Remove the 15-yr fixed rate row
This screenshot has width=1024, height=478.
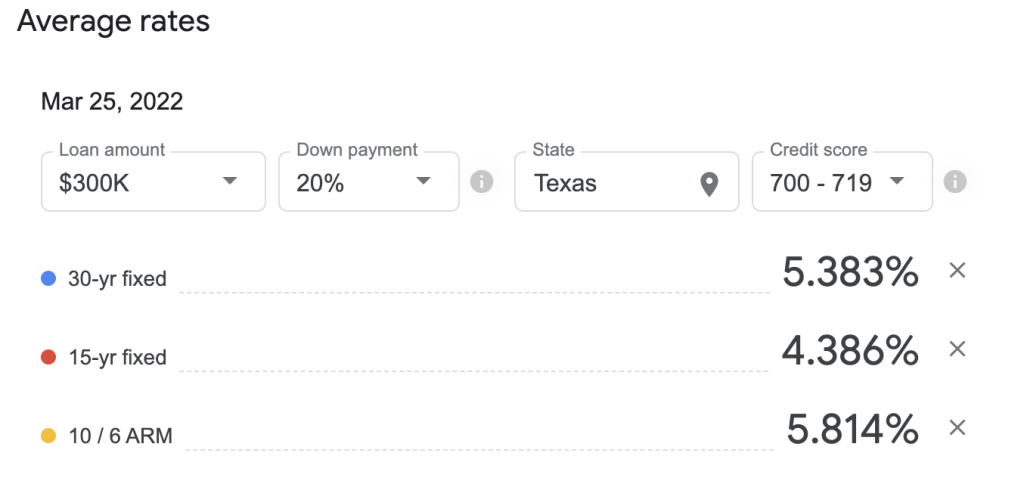point(957,349)
